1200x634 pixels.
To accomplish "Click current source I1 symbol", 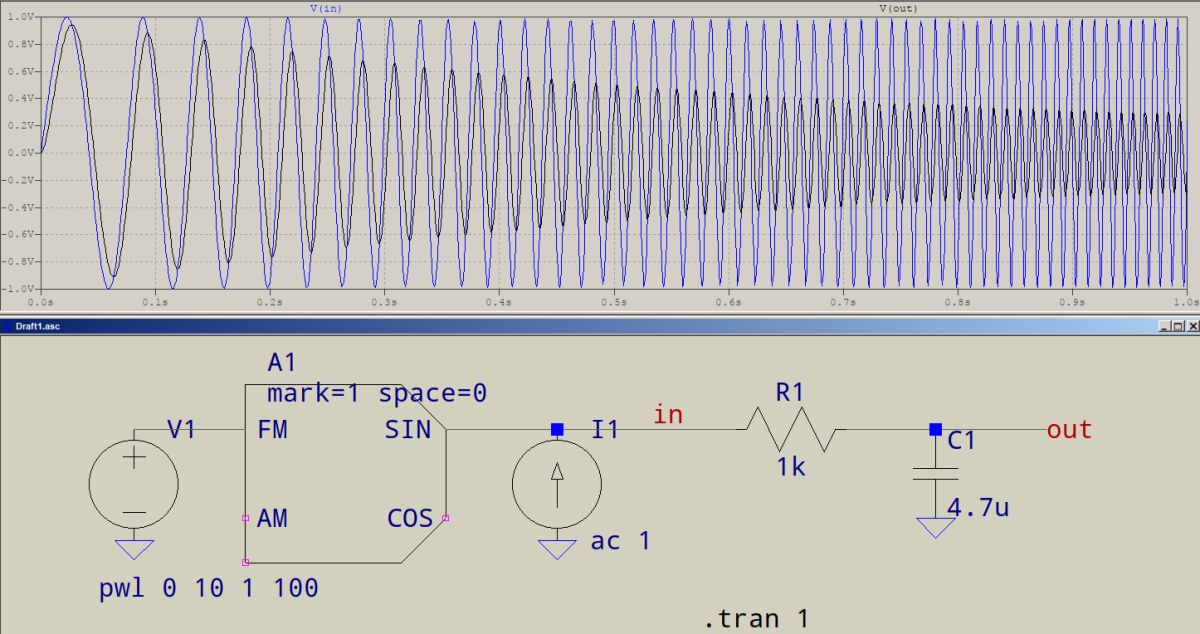I will 557,486.
